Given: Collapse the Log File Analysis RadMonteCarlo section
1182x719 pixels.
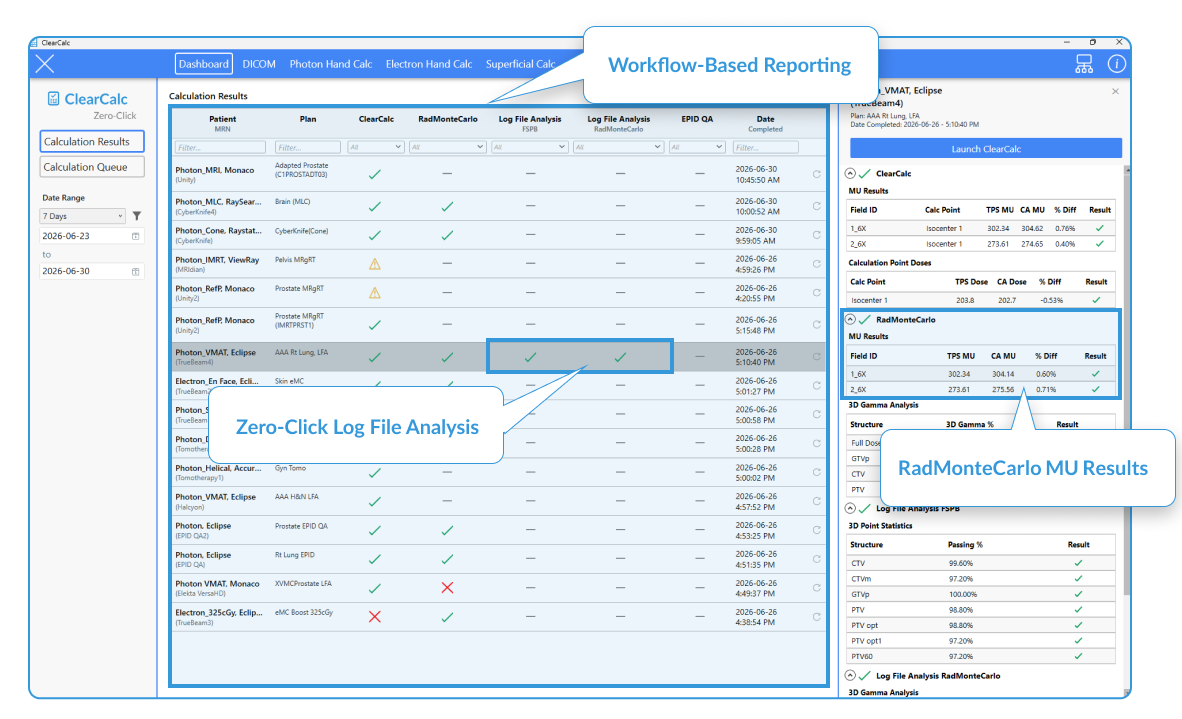Looking at the screenshot, I should pyautogui.click(x=850, y=676).
